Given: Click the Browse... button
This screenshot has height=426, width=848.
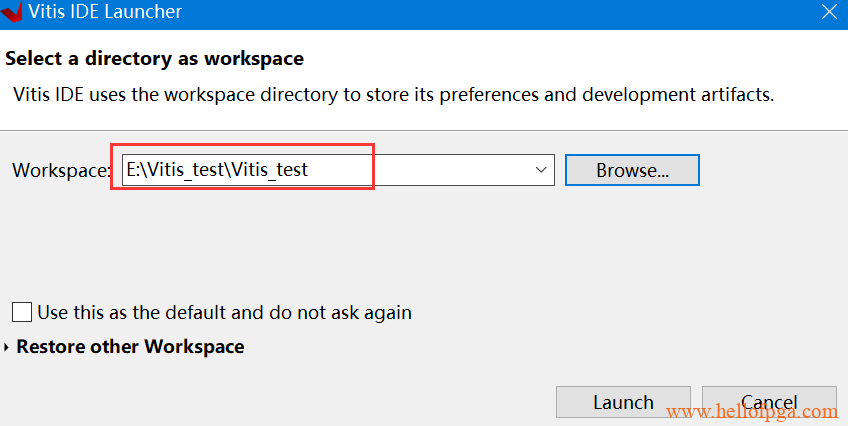Looking at the screenshot, I should pyautogui.click(x=632, y=170).
